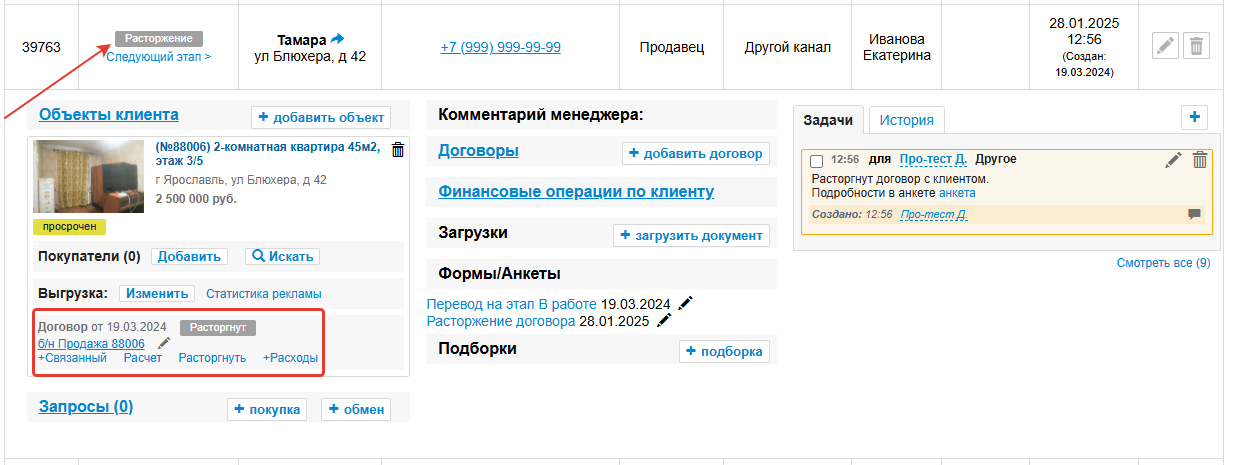Delete apartment №88006 with its trash icon

pyautogui.click(x=398, y=150)
